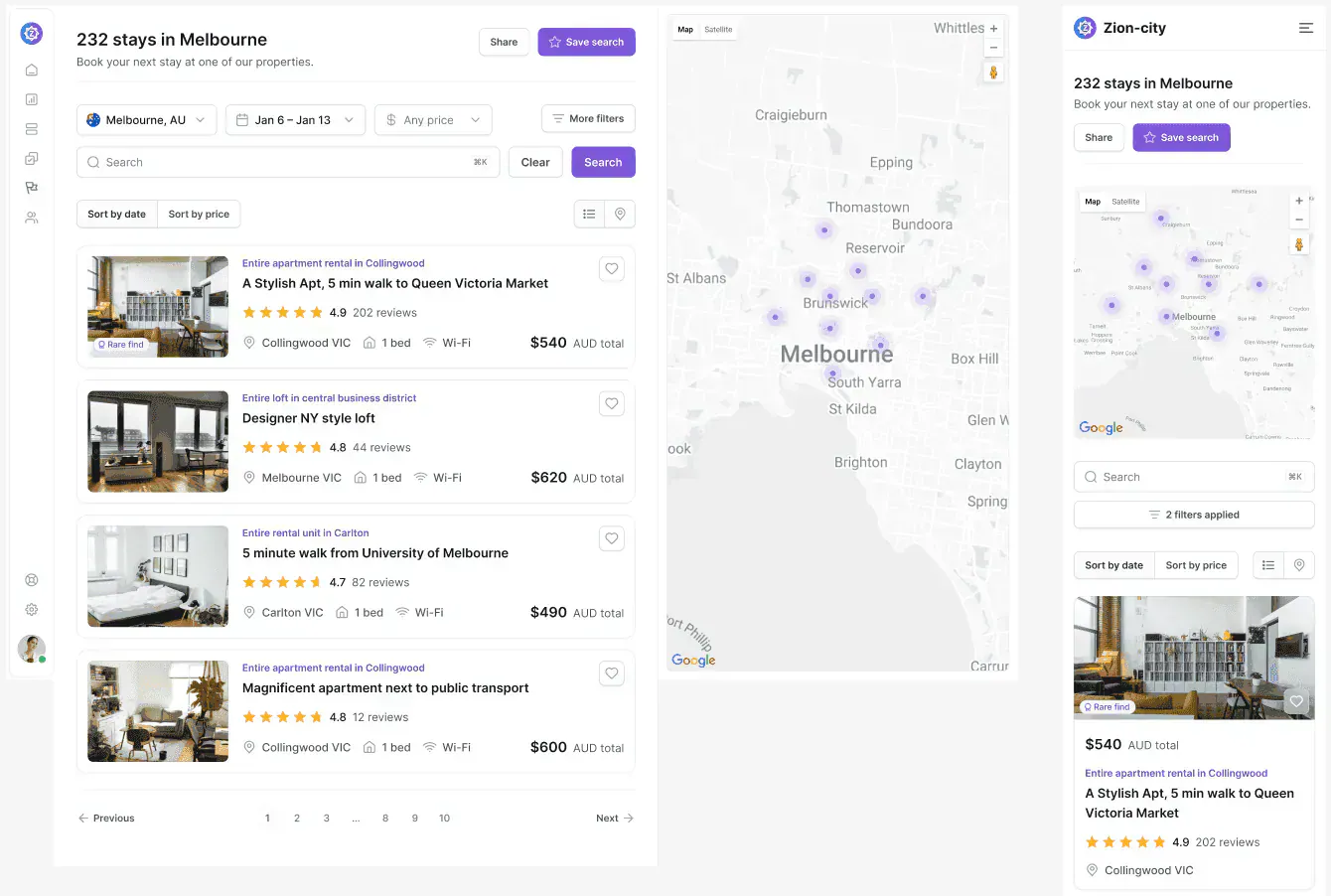Click map marker near Reservoir on large map
This screenshot has width=1331, height=896.
point(858,270)
